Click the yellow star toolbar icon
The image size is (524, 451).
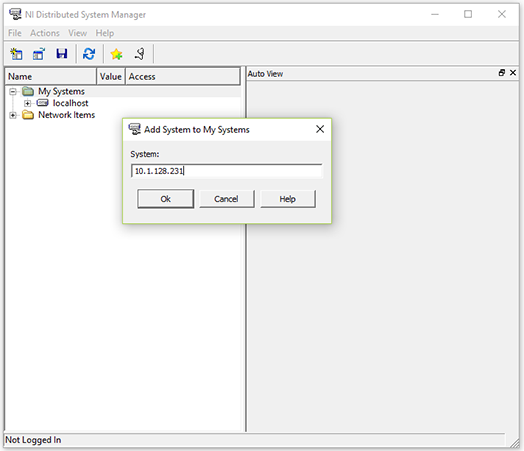116,54
